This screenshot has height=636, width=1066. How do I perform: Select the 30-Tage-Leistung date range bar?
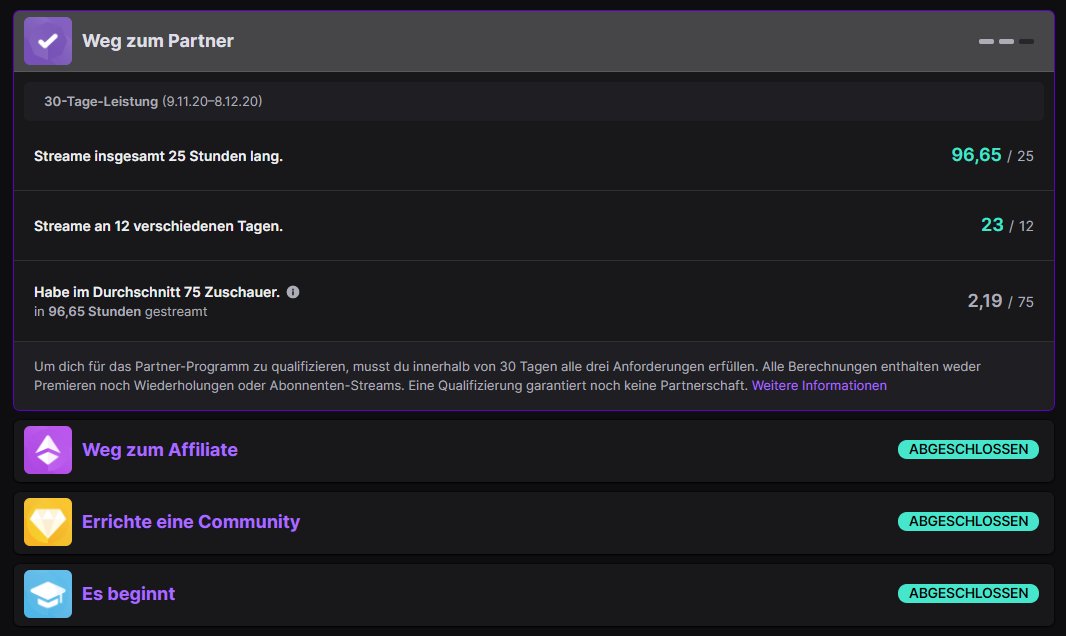tap(534, 101)
